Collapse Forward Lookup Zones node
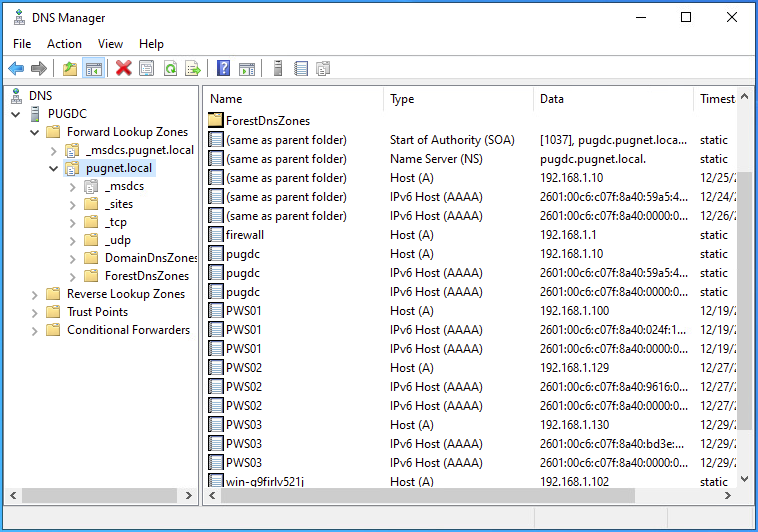758x532 pixels. point(34,133)
